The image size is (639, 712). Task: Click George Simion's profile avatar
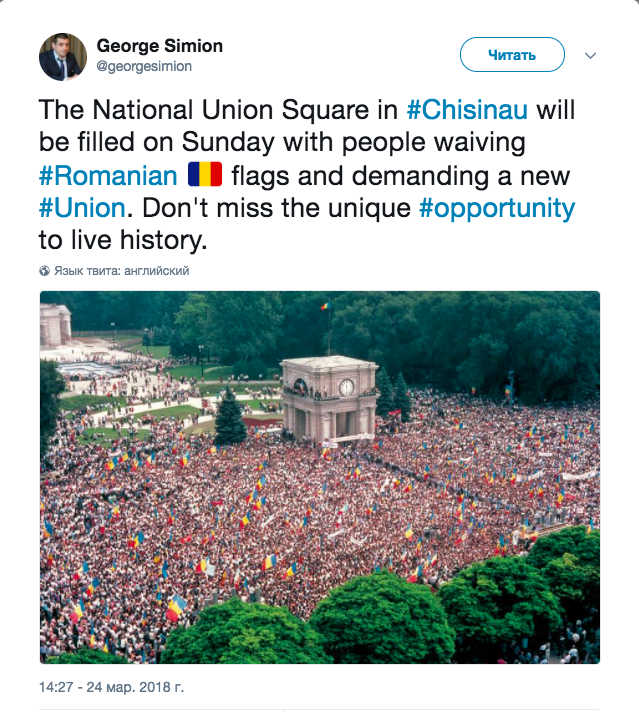(x=63, y=56)
